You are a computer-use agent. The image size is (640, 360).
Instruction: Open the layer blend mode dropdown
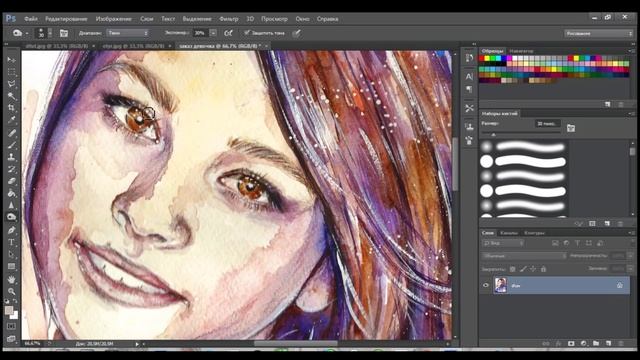(x=524, y=256)
